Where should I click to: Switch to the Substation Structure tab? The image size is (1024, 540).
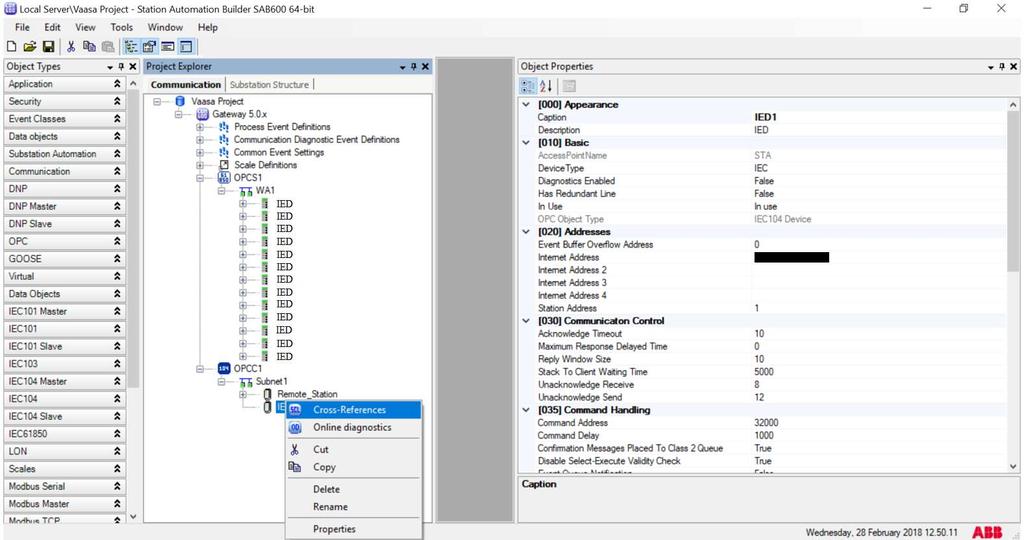[269, 85]
